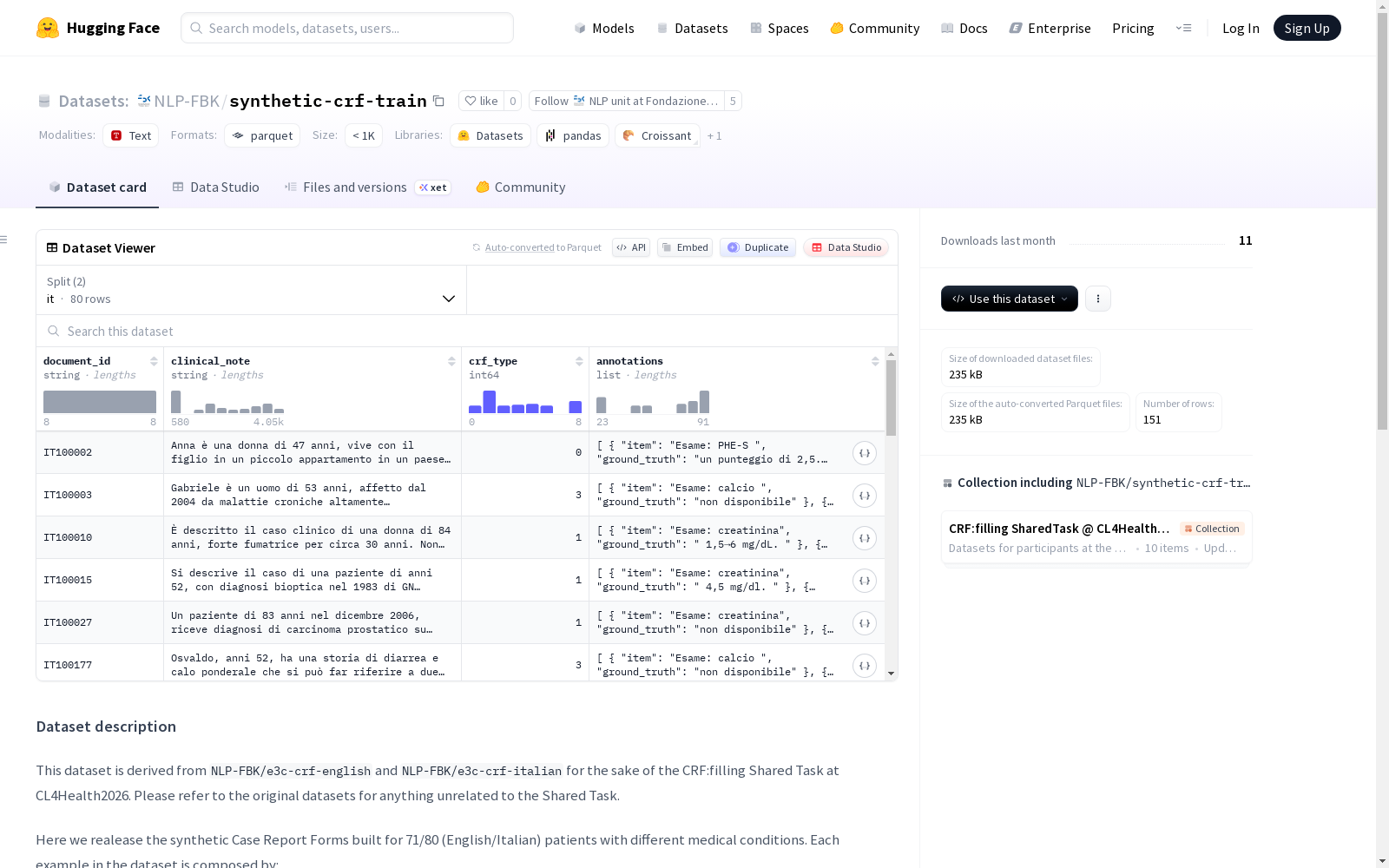Image resolution: width=1389 pixels, height=868 pixels.
Task: Click the followers count 5
Action: point(733,101)
